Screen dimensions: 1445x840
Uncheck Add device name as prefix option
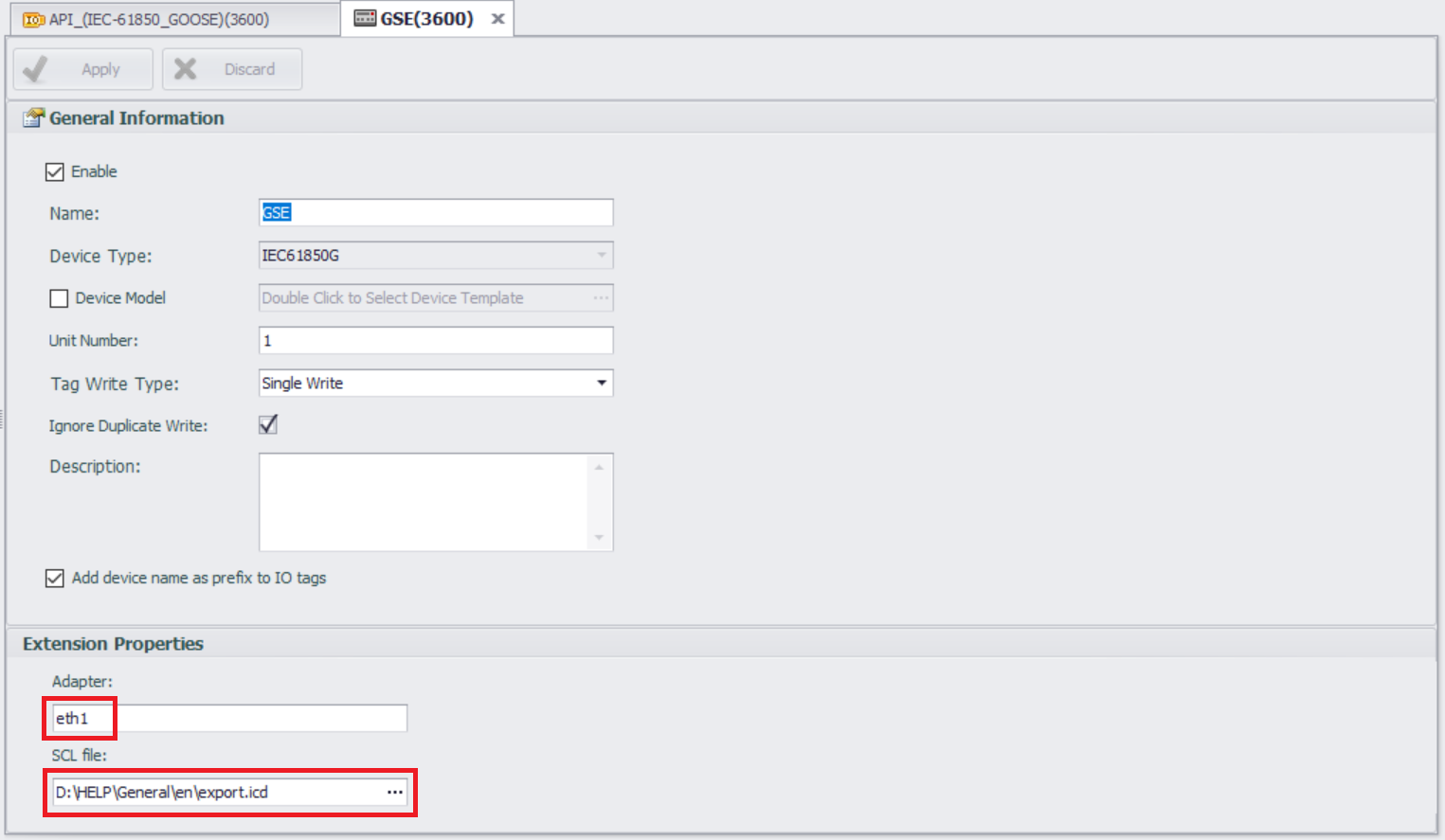point(55,578)
